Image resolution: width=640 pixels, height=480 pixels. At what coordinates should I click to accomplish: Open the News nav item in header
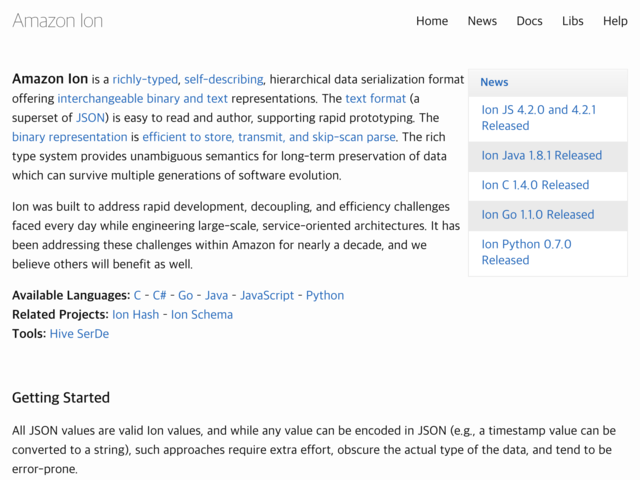(x=482, y=21)
